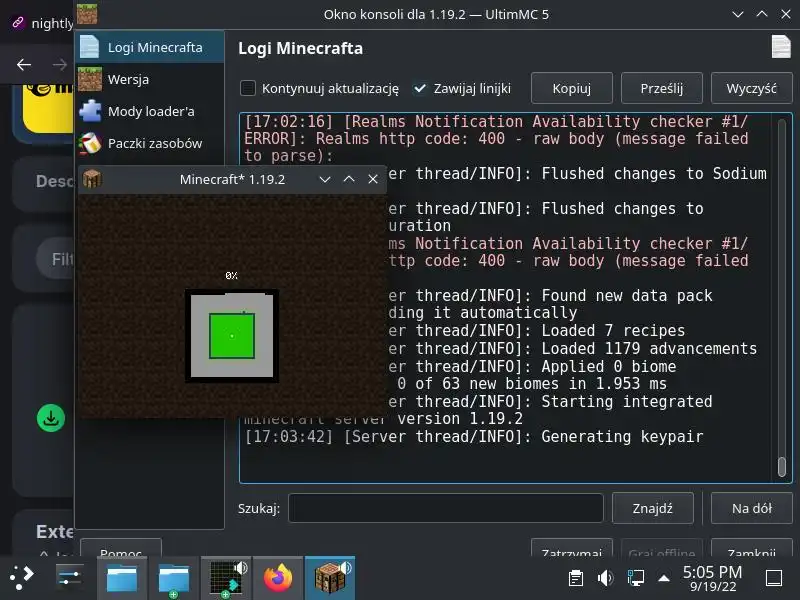Minimize the UltimMC console window
Image resolution: width=800 pixels, height=600 pixels.
point(737,14)
